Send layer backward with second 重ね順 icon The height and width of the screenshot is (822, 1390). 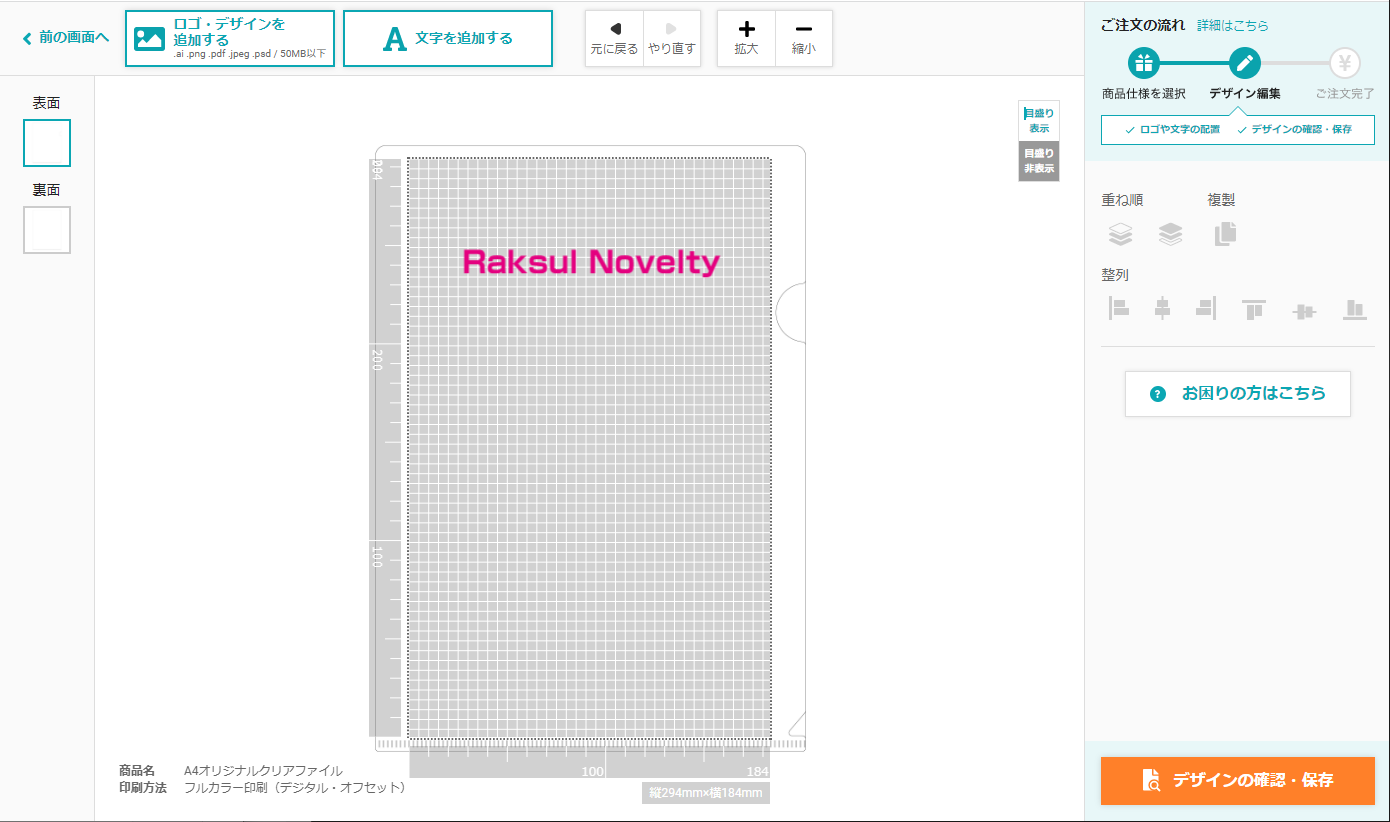coord(1171,234)
